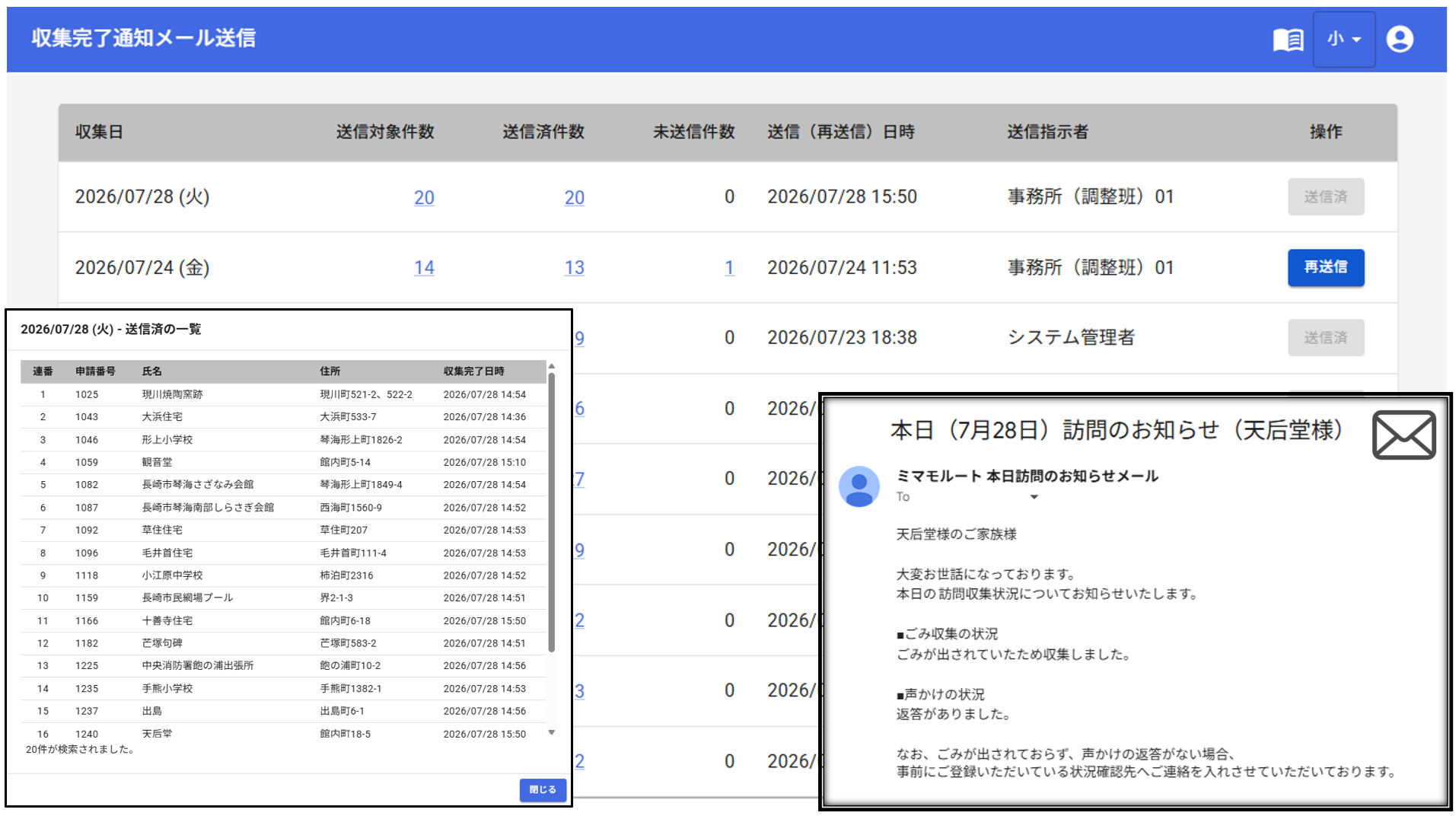The height and width of the screenshot is (819, 1456).
Task: Select row 芒塚句碑 in sent list
Action: click(283, 643)
